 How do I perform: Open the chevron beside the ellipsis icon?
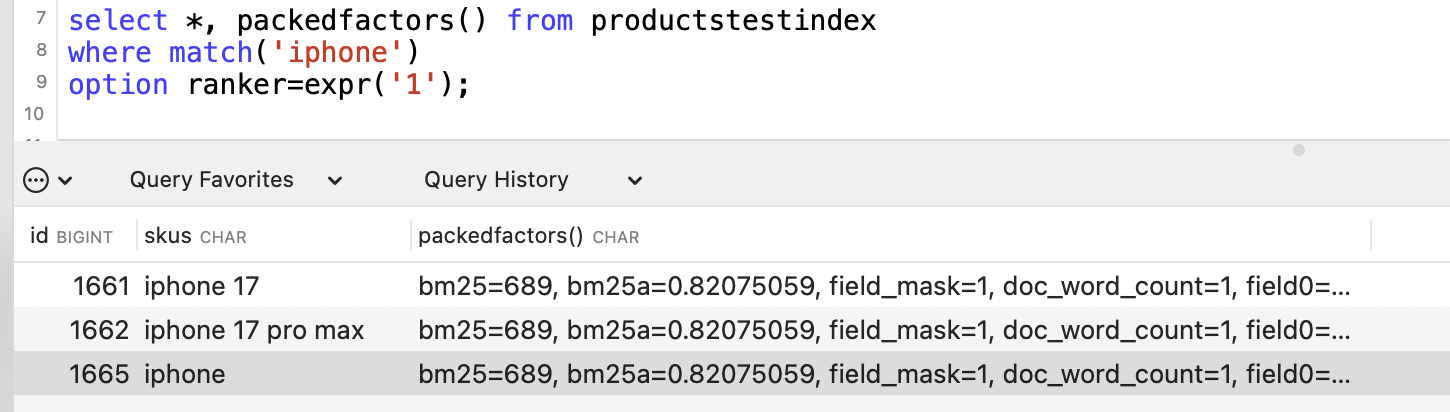click(x=66, y=181)
